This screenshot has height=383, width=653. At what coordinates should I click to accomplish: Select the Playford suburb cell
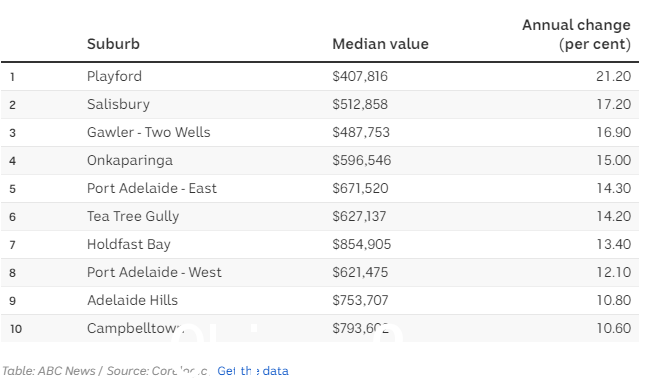tap(114, 76)
